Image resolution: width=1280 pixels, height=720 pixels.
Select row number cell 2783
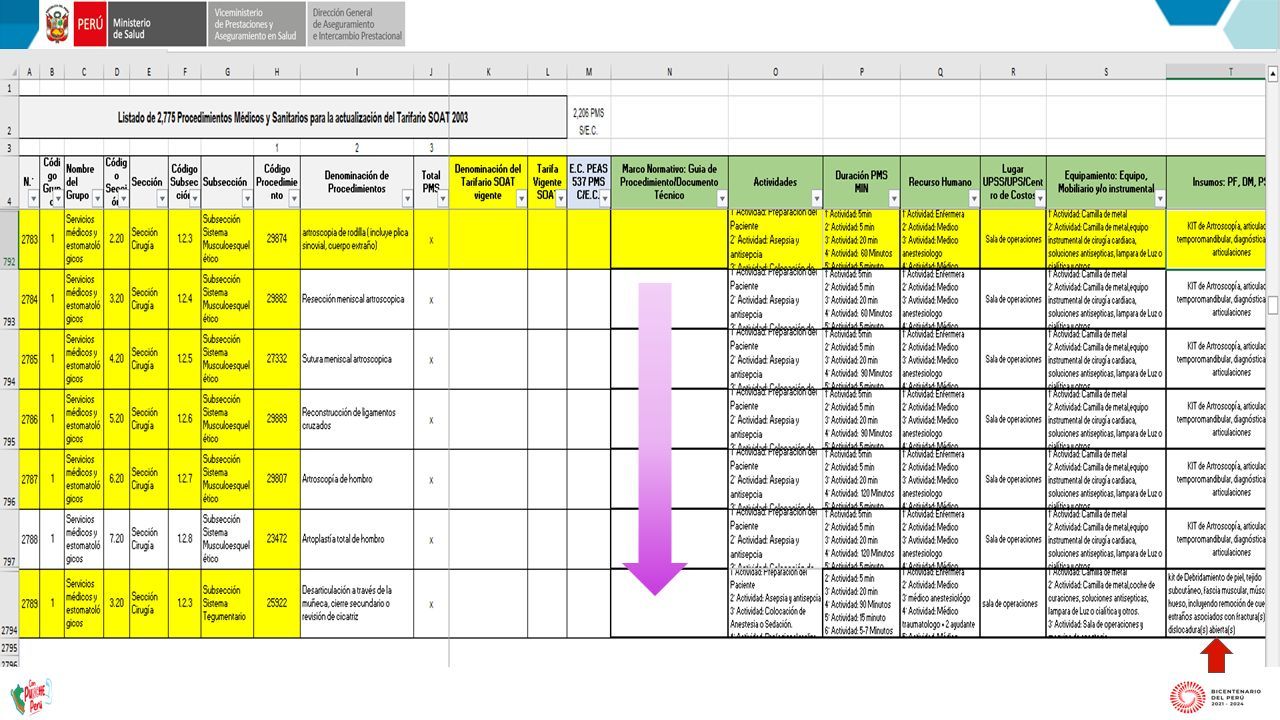(x=30, y=239)
